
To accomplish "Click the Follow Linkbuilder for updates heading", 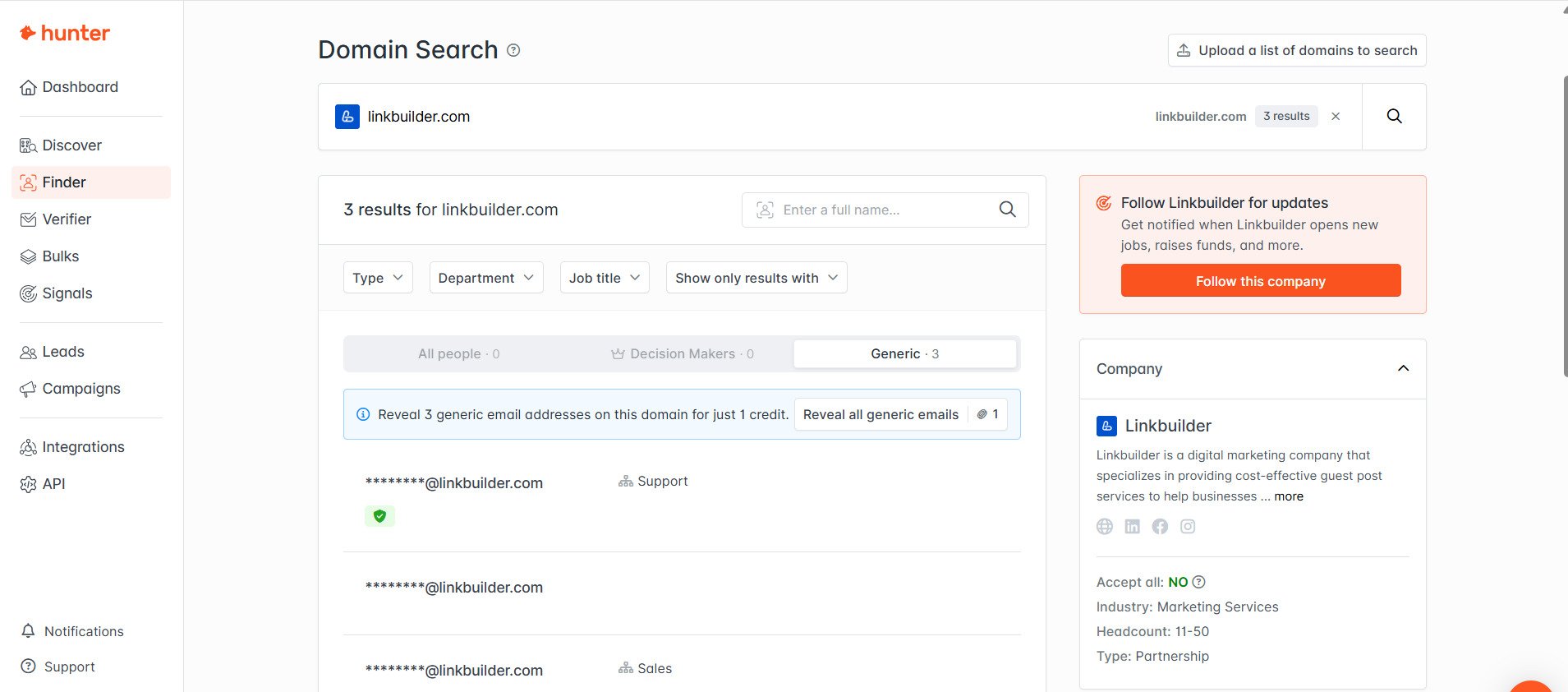I will coord(1224,203).
